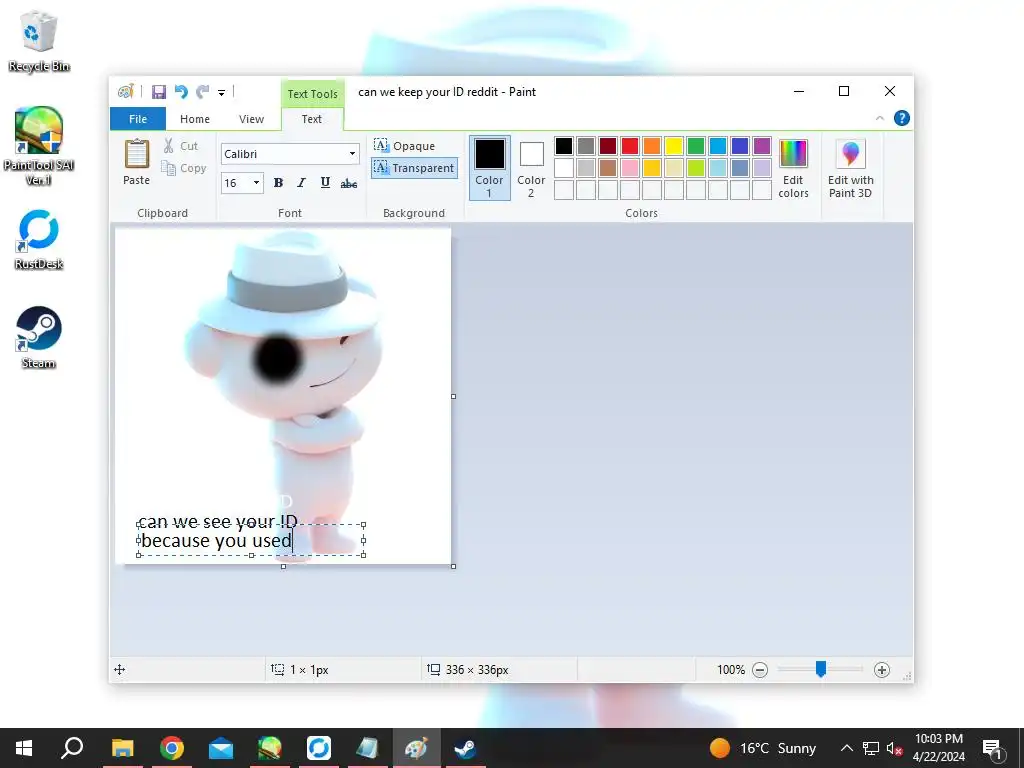
Task: Toggle underline formatting
Action: coord(325,183)
